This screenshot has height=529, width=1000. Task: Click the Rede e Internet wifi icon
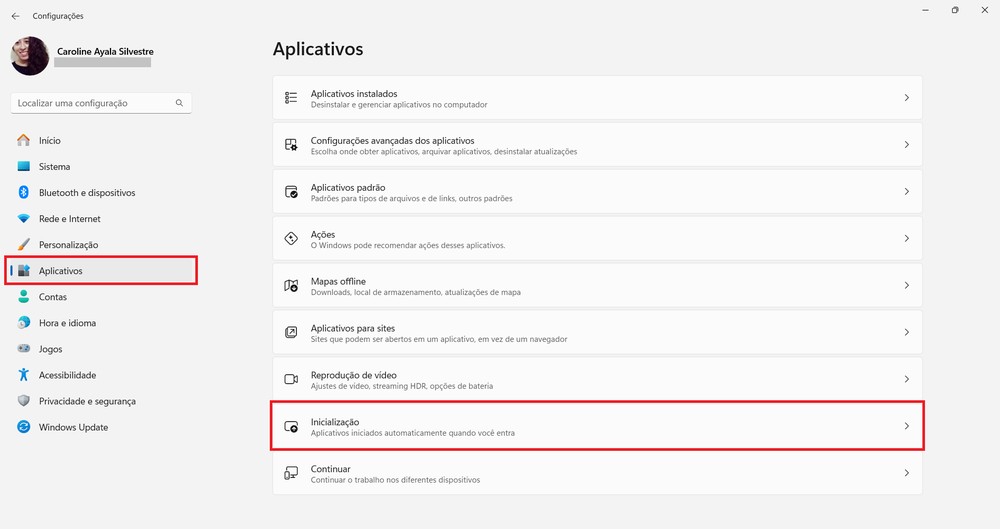pyautogui.click(x=24, y=219)
